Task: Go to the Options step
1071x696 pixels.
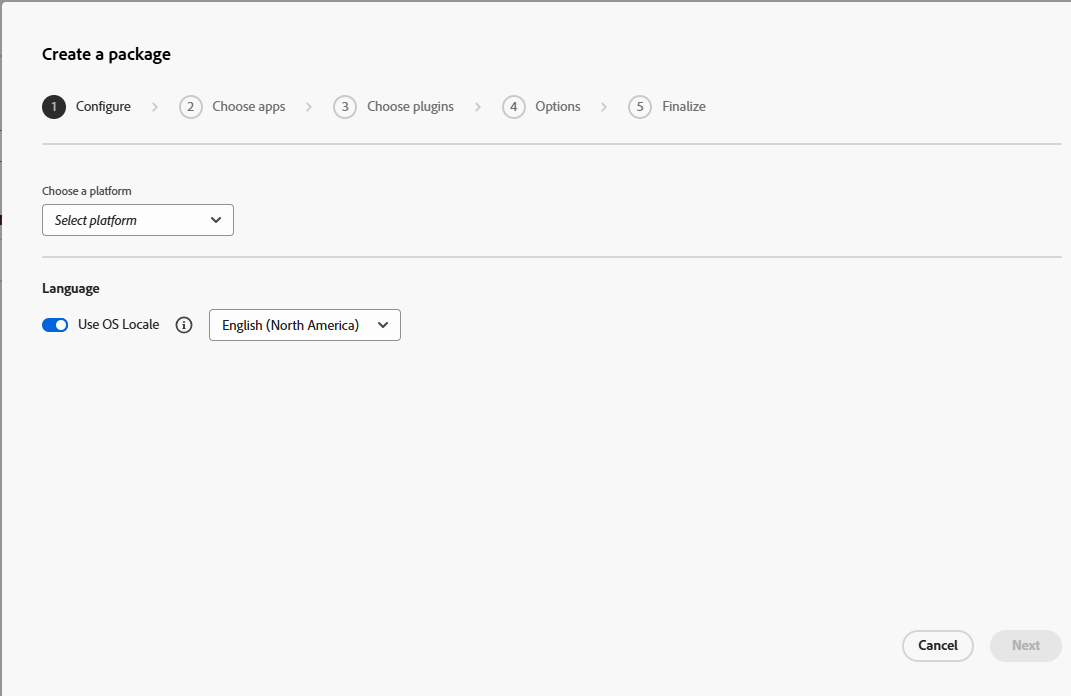Action: (x=558, y=106)
